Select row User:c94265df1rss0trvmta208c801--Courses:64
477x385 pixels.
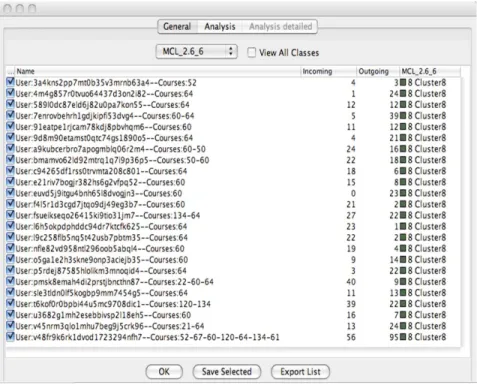[233, 171]
